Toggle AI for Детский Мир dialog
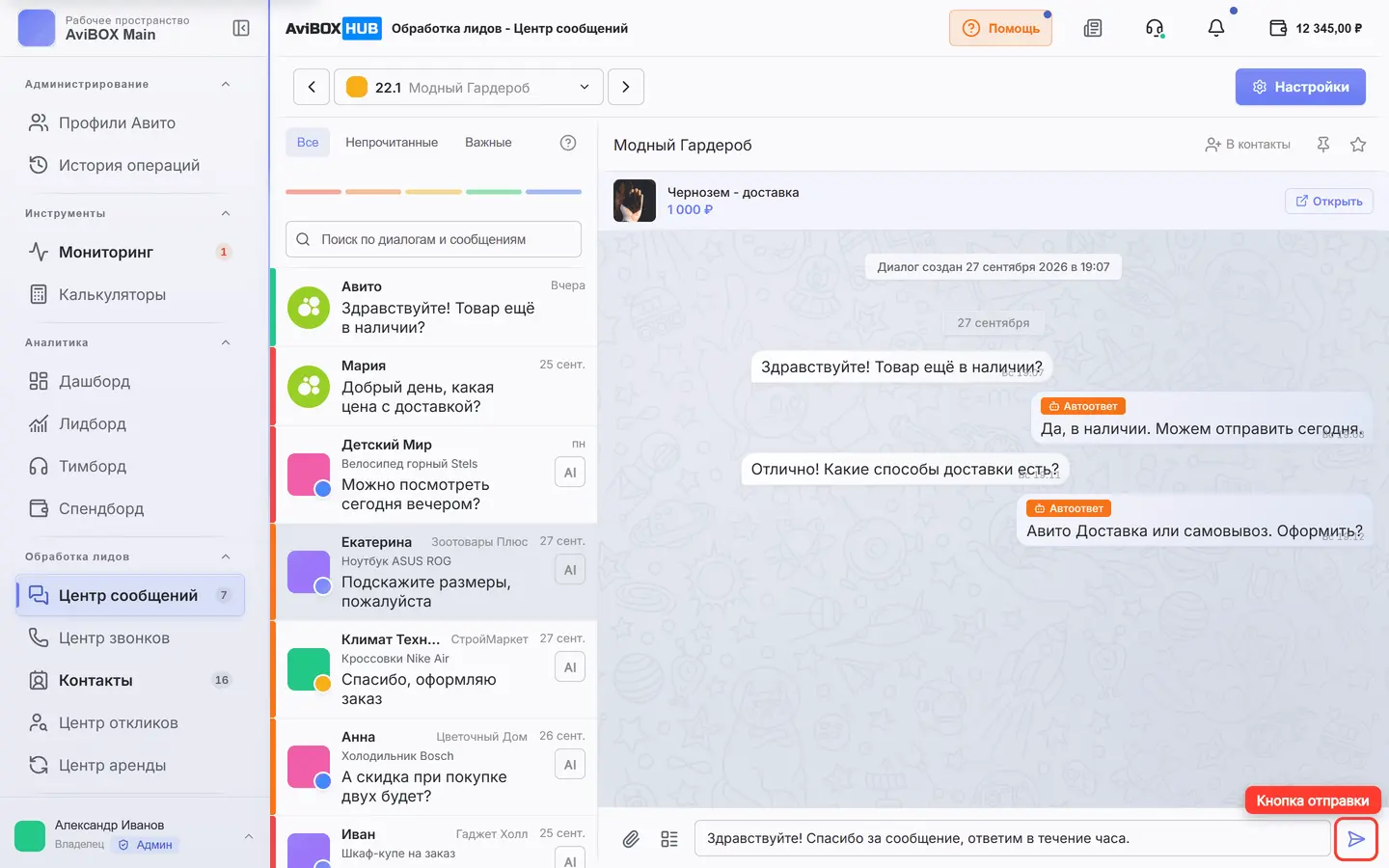This screenshot has width=1389, height=868. 570,473
